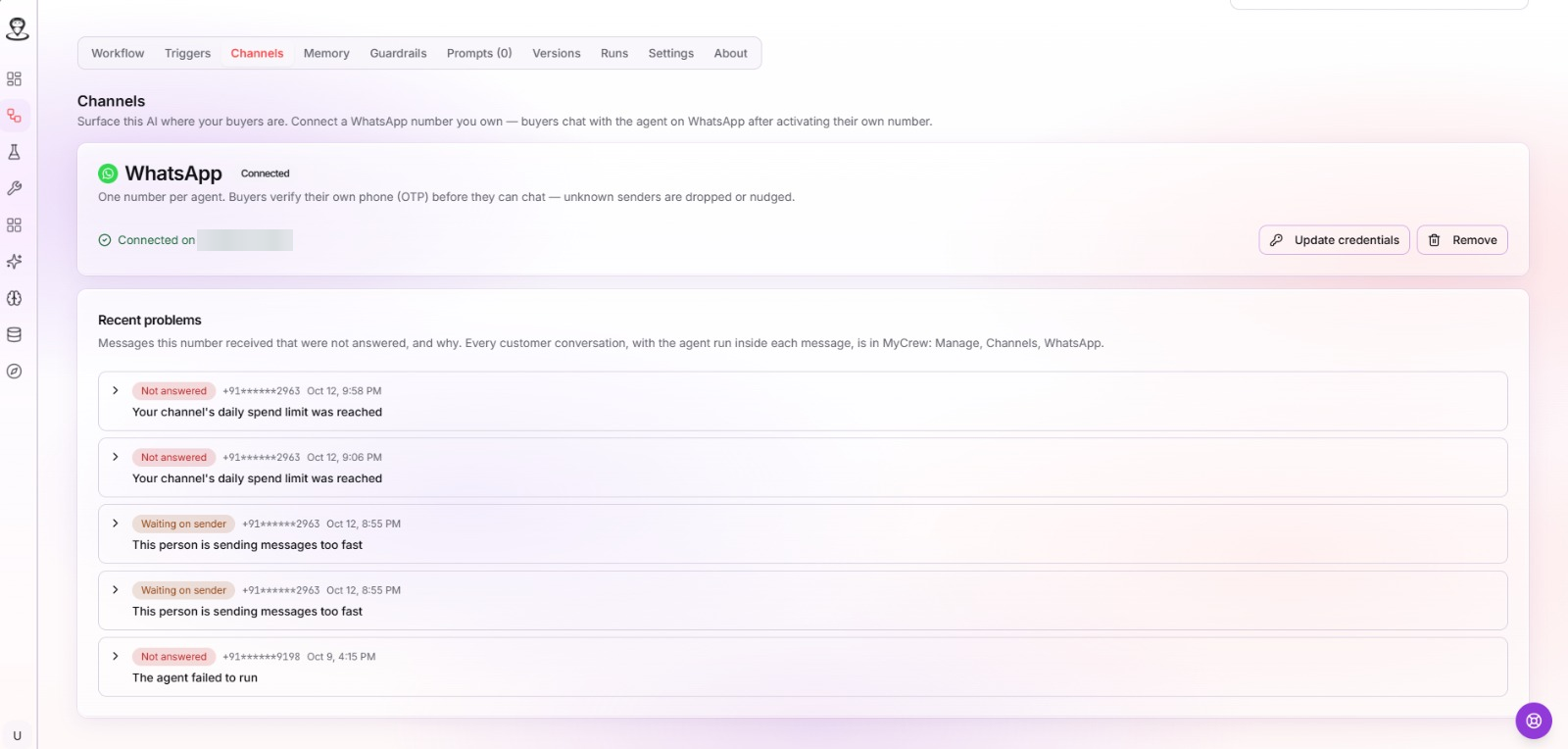Click Not answered badge at 9:58 PM

point(173,390)
